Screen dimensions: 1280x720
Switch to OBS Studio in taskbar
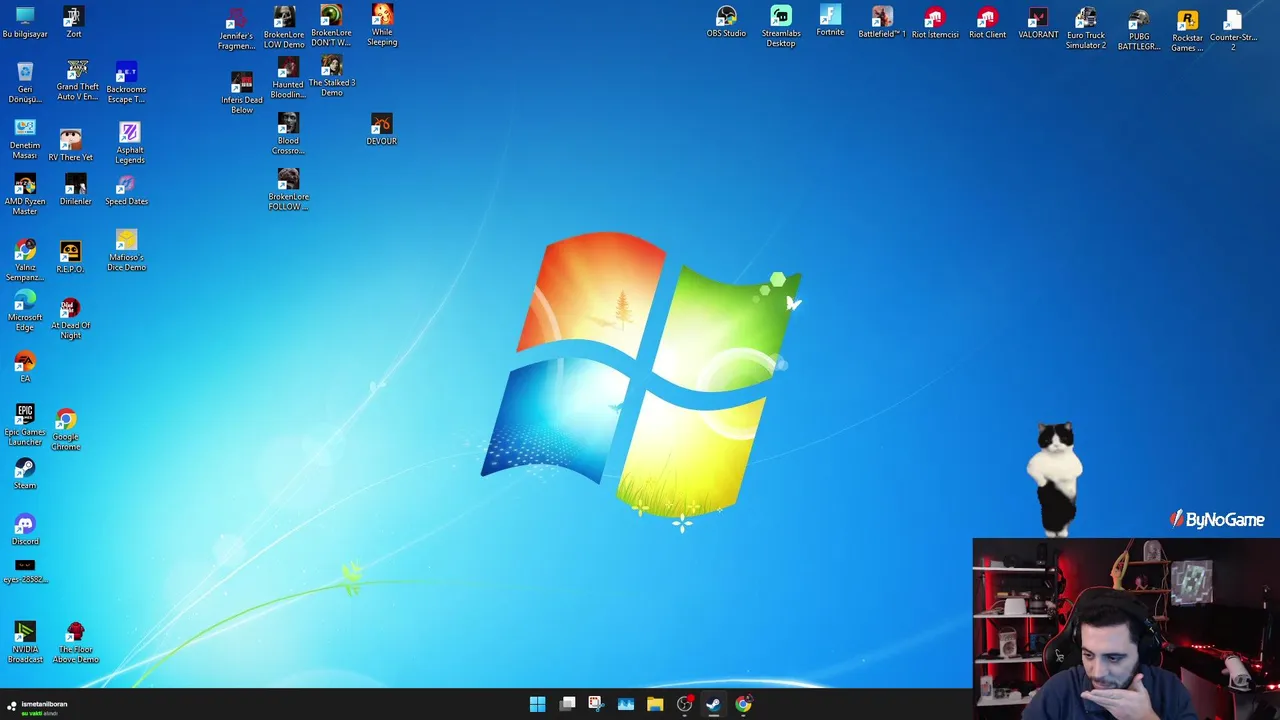point(685,704)
